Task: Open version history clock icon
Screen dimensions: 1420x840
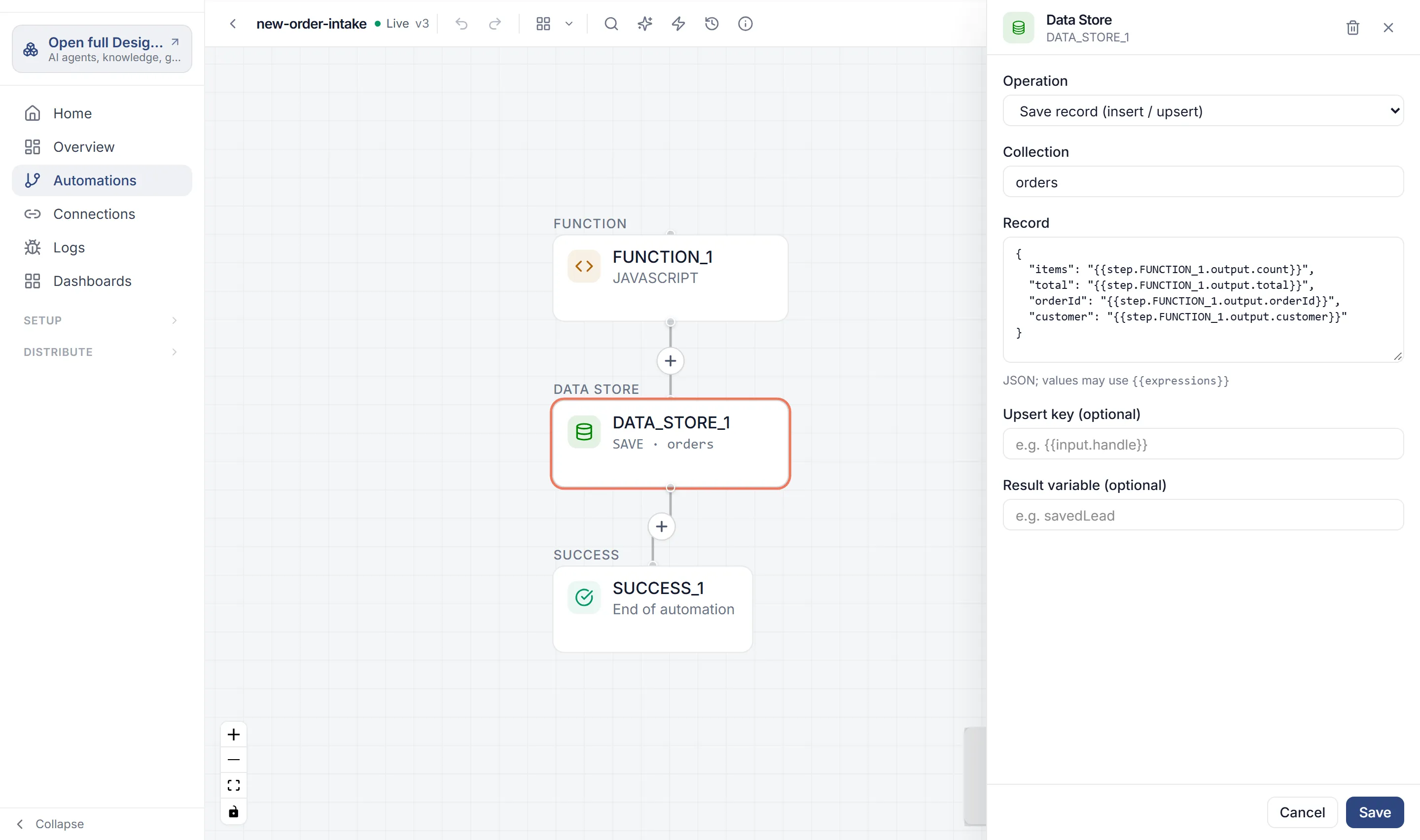Action: (711, 24)
